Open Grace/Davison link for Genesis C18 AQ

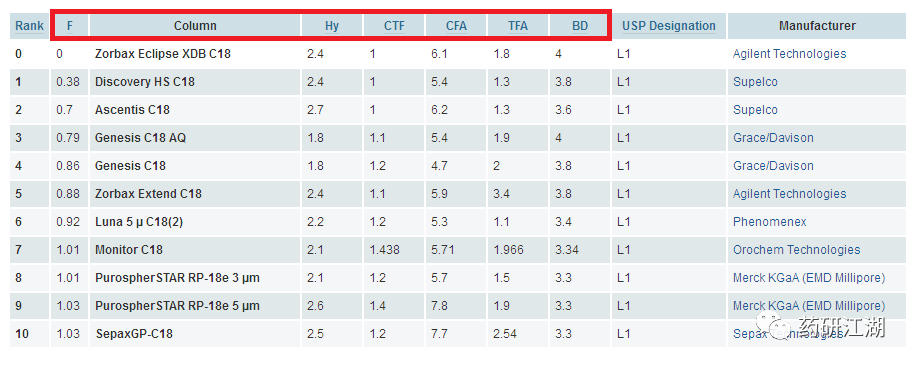click(773, 138)
